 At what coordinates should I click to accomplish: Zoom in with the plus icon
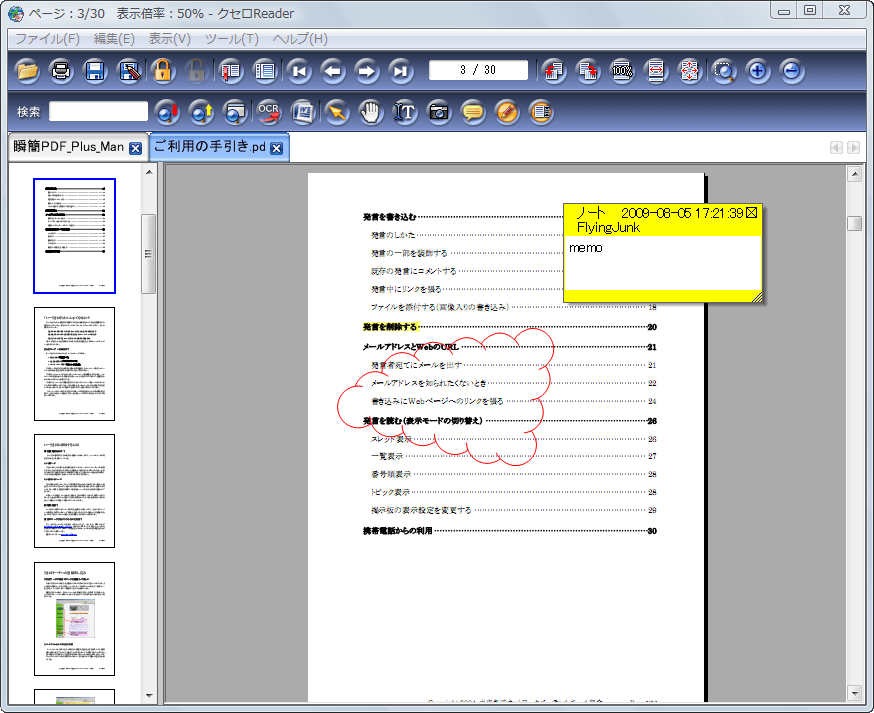click(x=758, y=71)
